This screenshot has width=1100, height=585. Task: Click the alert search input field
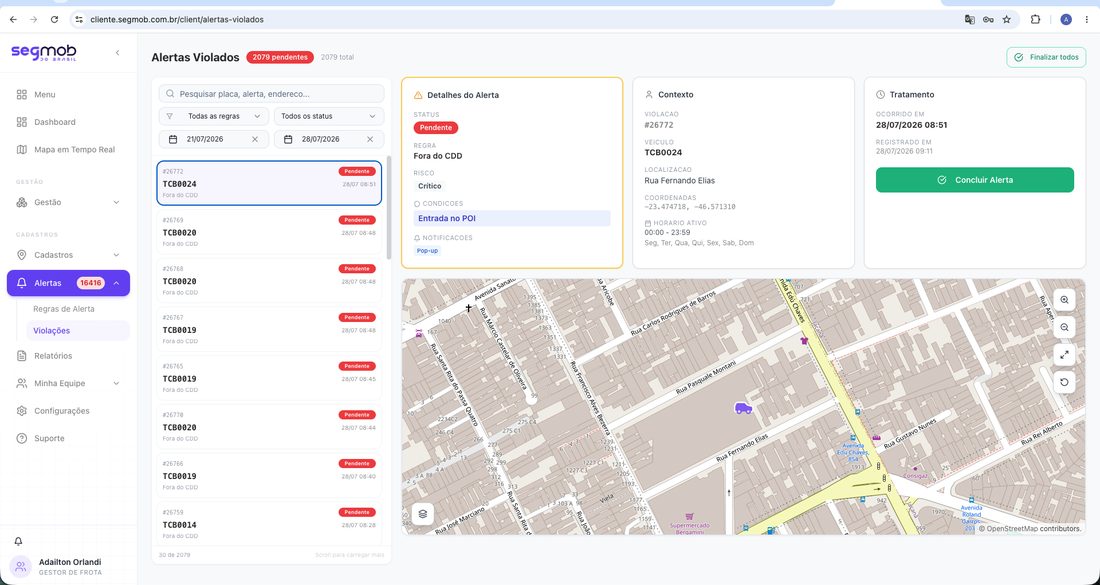271,93
